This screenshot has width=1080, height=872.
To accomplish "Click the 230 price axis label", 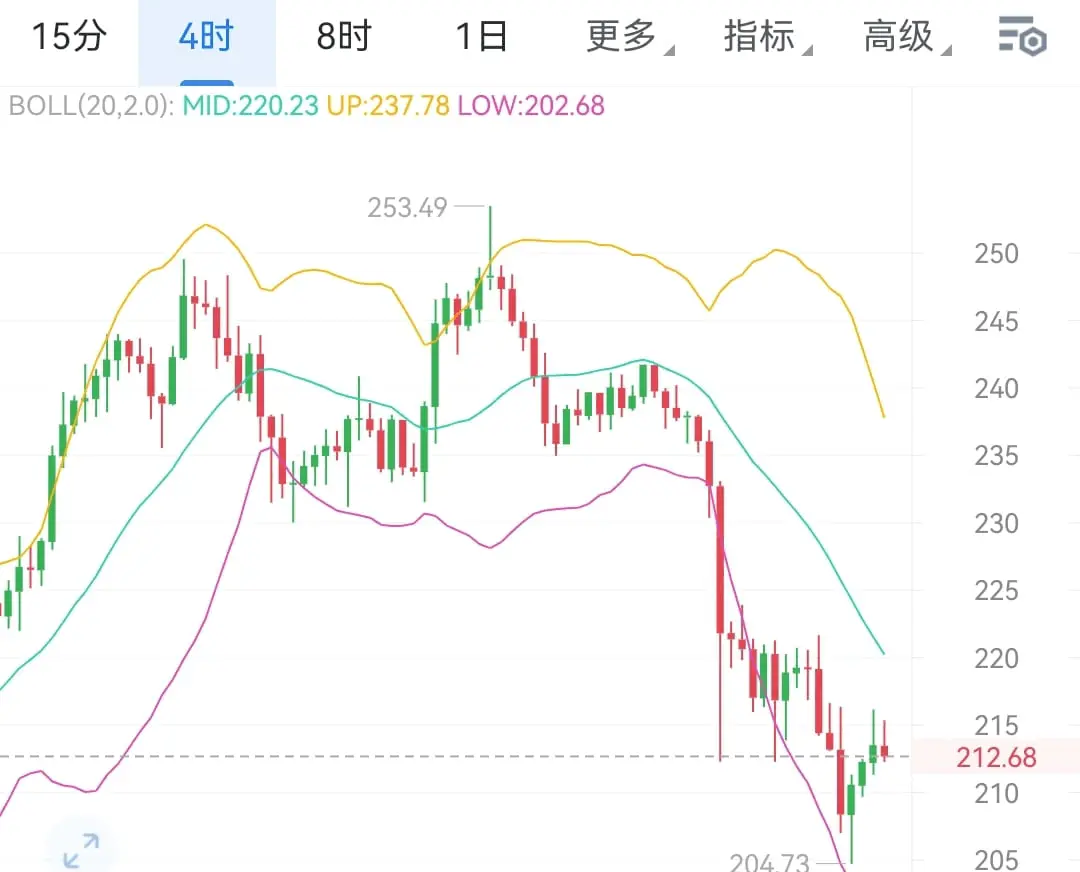I will [996, 523].
